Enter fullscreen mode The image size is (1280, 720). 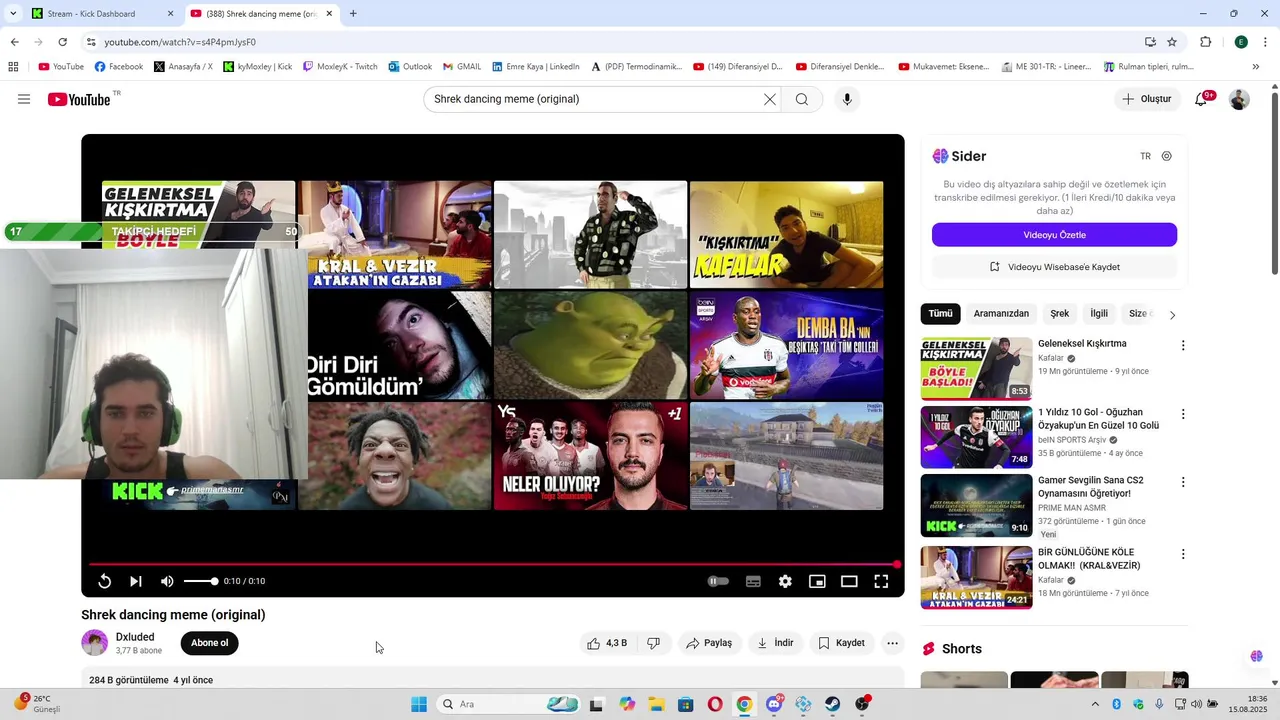pos(881,581)
